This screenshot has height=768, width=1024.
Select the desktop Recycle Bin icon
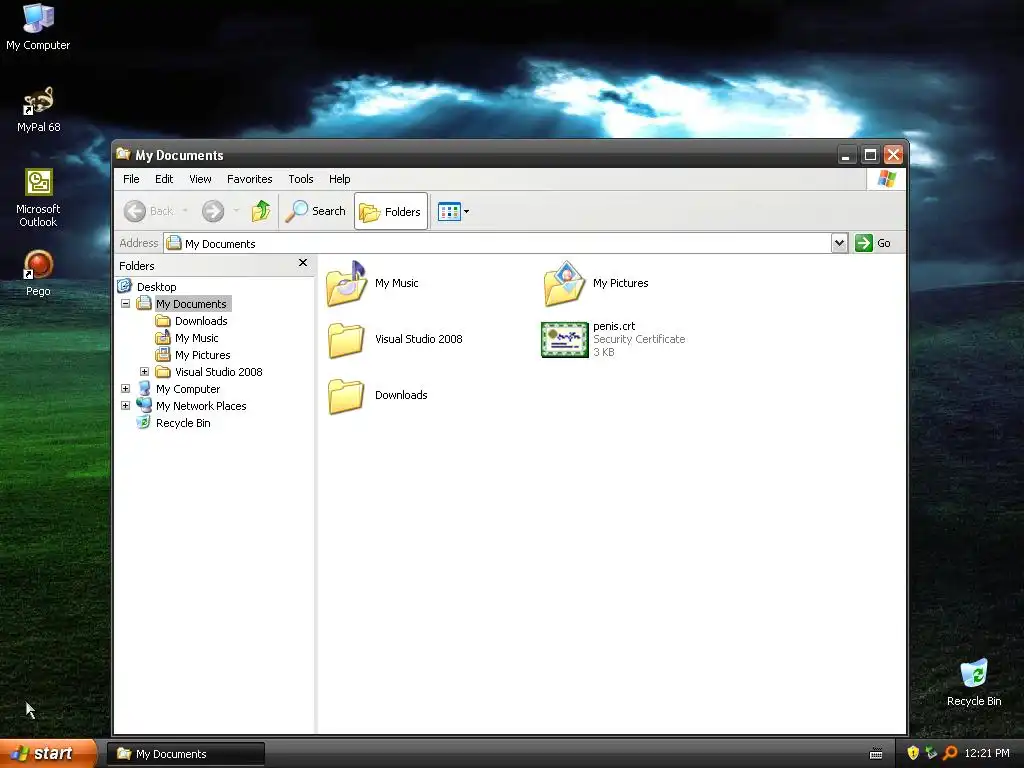pos(974,682)
